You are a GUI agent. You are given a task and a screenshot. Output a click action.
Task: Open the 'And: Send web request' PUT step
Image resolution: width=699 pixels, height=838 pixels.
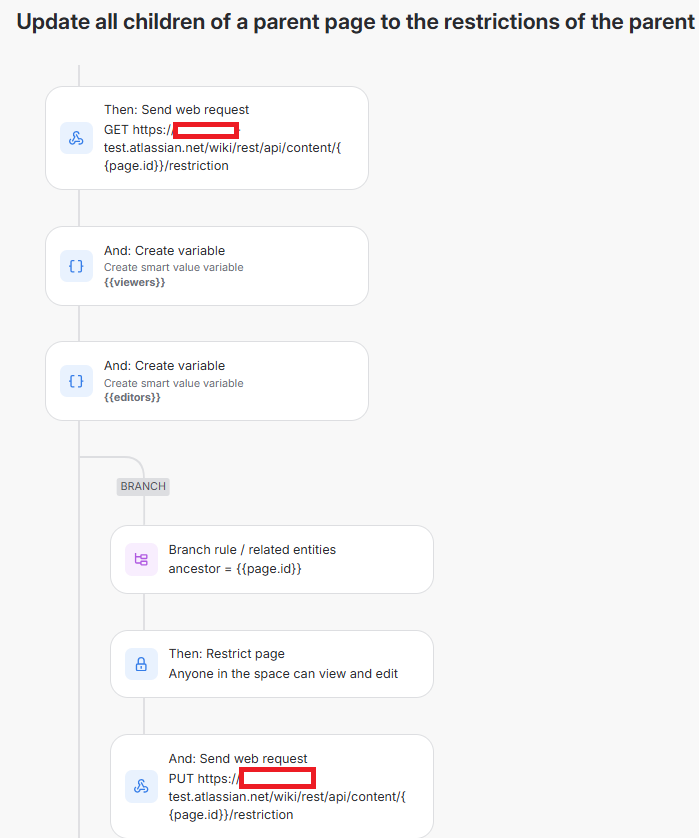(271, 786)
